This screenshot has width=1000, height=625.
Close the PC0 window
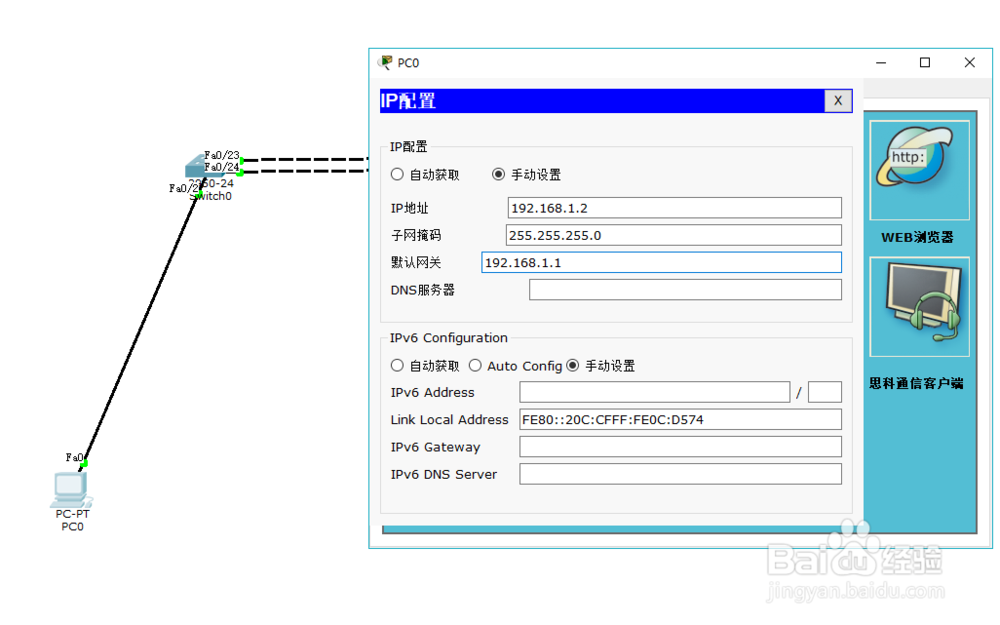(x=969, y=62)
